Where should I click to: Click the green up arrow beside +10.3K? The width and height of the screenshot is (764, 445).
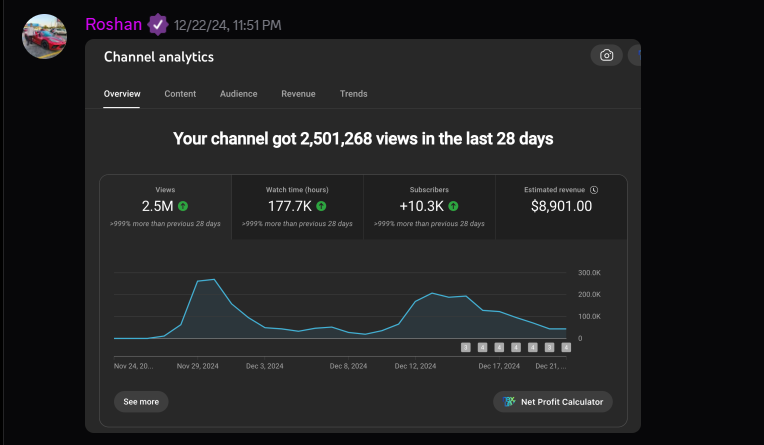pos(453,206)
